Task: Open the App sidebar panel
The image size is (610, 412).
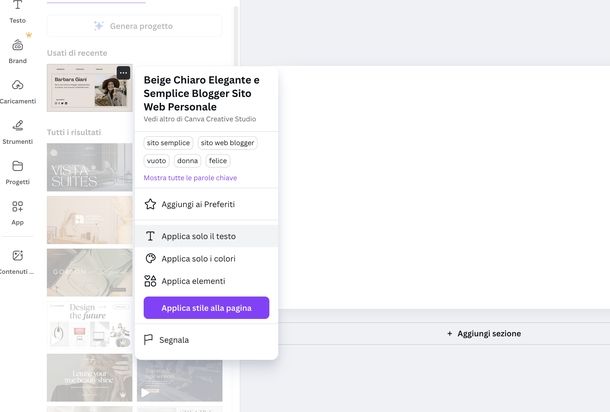Action: pos(18,213)
